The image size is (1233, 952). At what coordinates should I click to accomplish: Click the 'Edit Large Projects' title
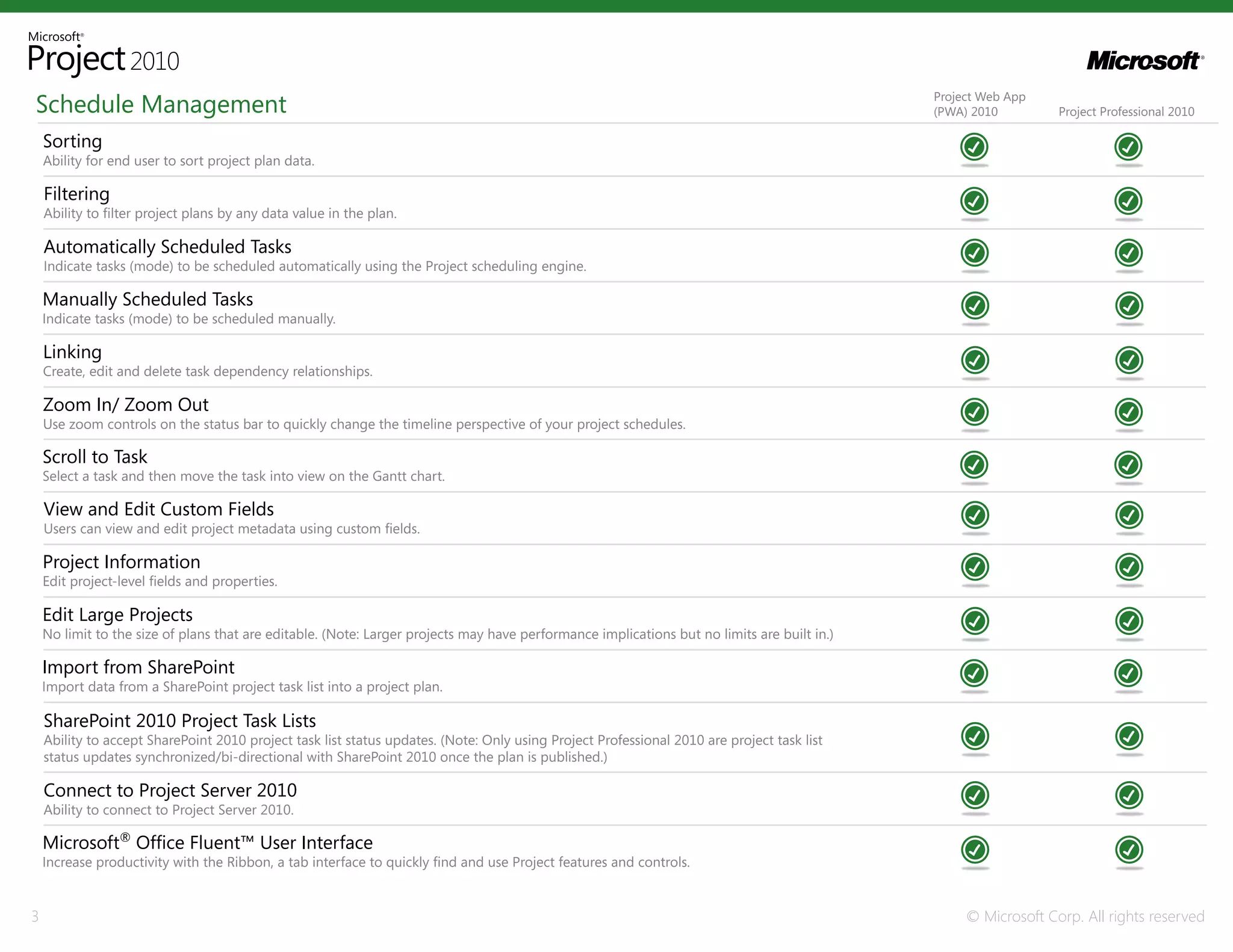coord(118,615)
